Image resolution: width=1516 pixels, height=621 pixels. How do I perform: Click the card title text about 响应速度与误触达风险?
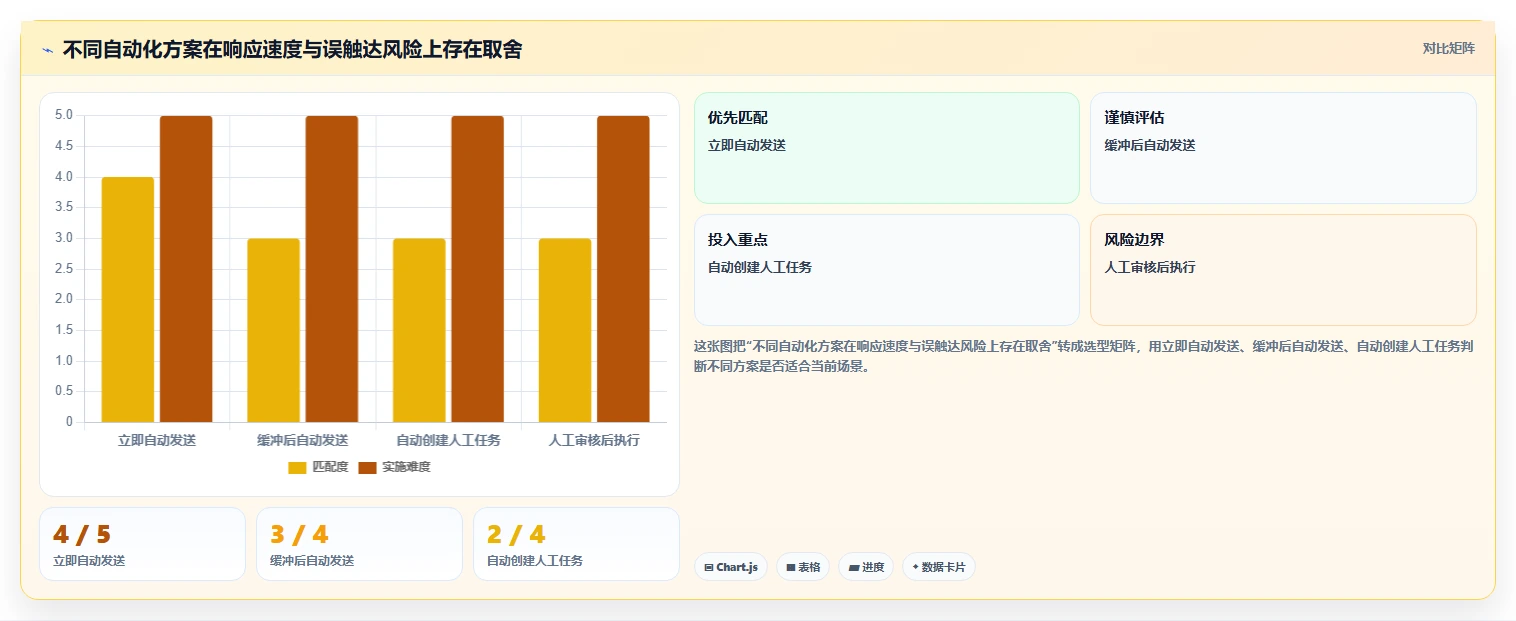(x=292, y=49)
